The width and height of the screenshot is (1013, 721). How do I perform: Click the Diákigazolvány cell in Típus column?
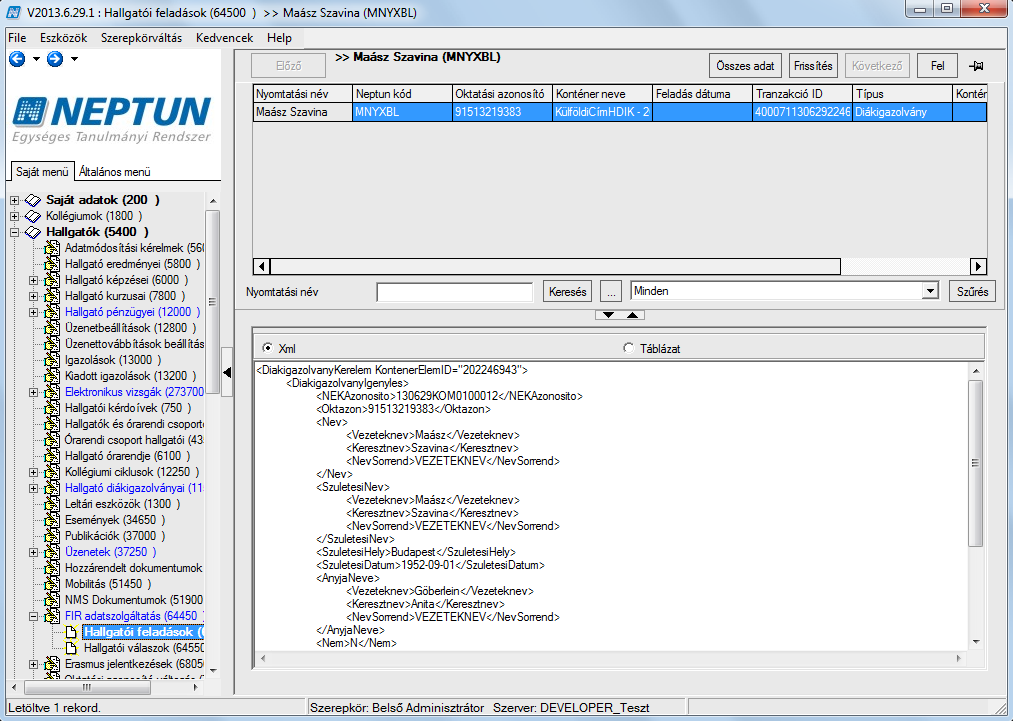[x=903, y=112]
